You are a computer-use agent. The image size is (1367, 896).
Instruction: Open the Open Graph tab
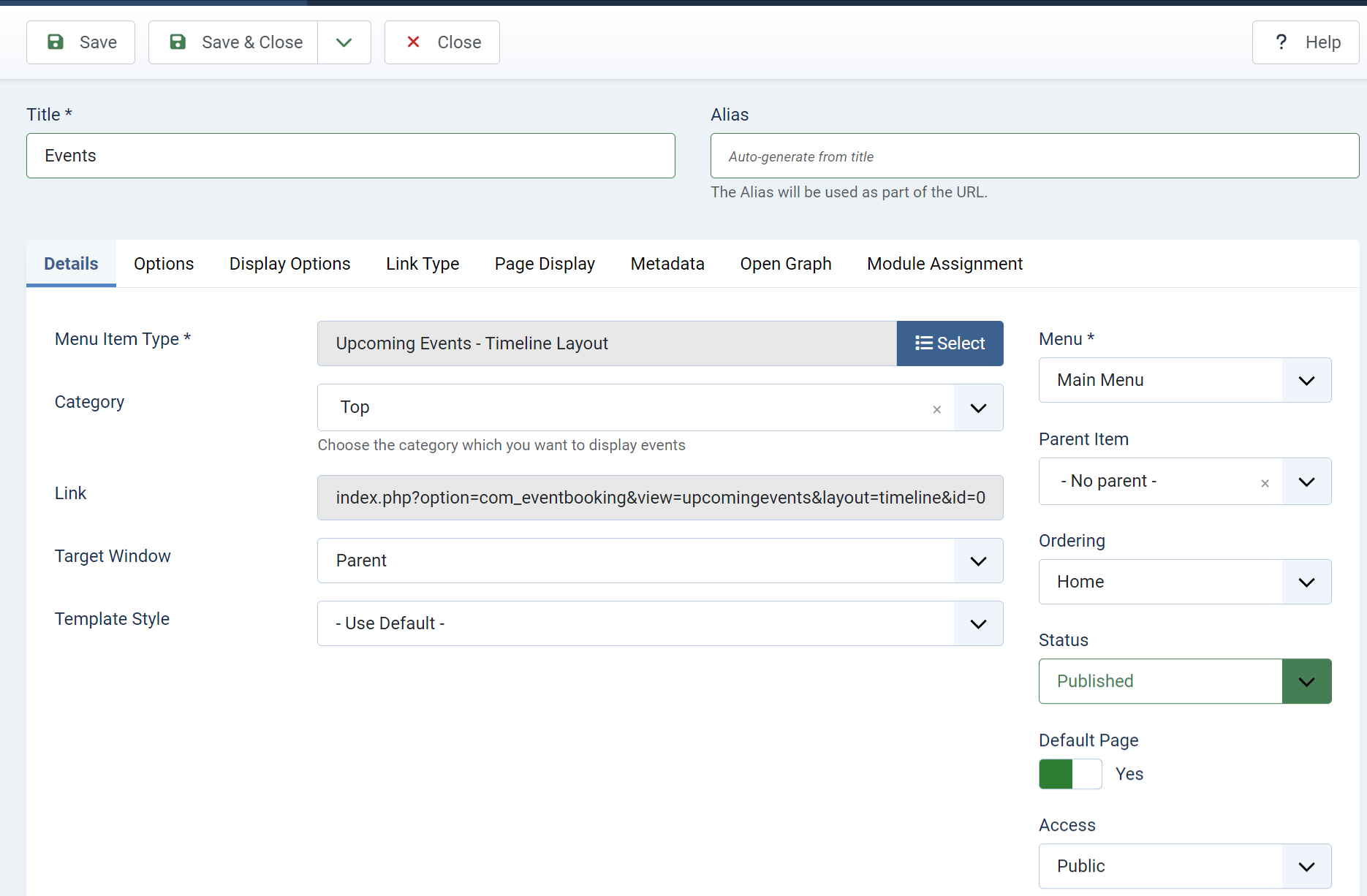786,264
